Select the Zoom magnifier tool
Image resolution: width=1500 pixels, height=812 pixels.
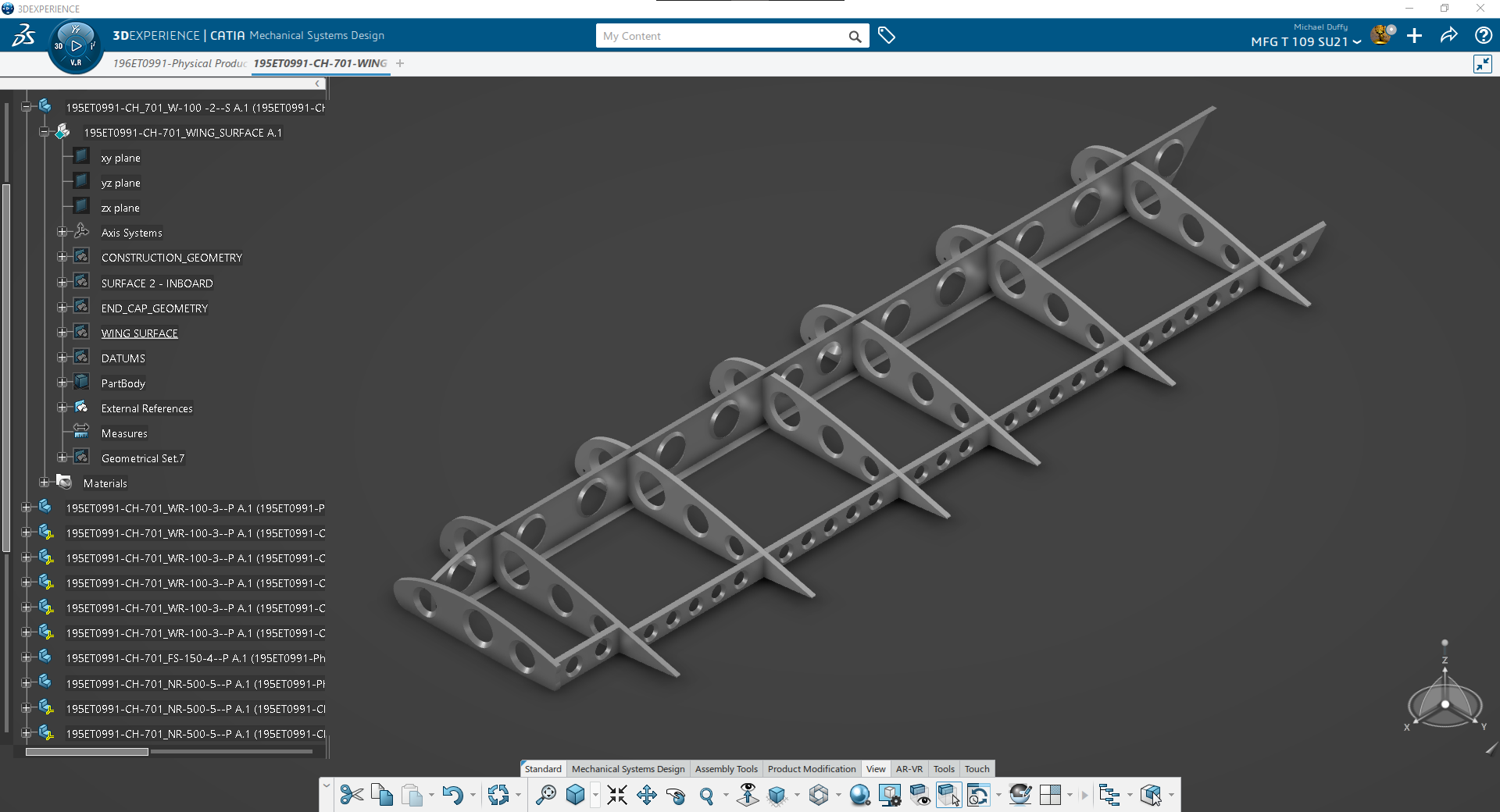707,795
